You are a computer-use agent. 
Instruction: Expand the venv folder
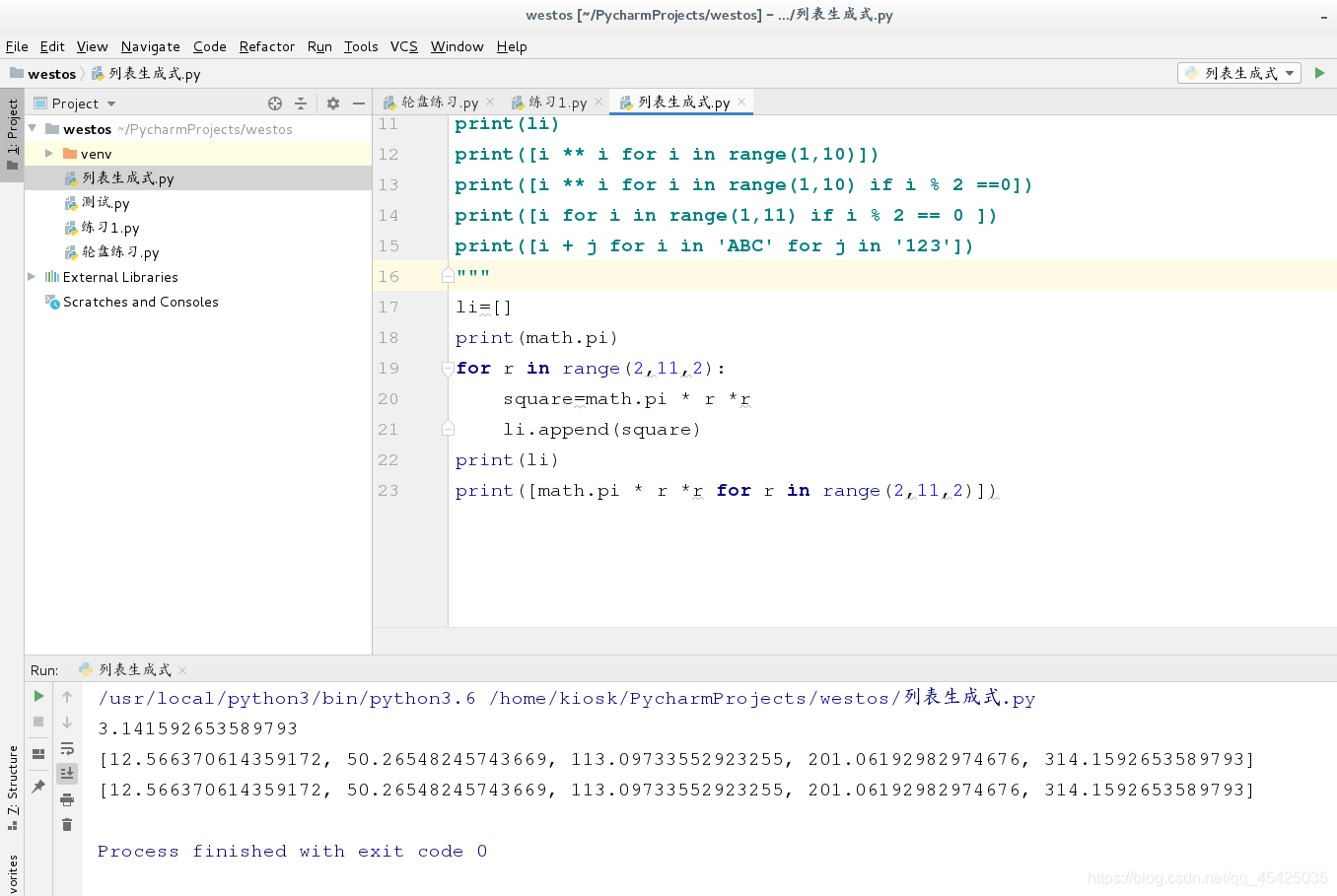click(x=48, y=154)
